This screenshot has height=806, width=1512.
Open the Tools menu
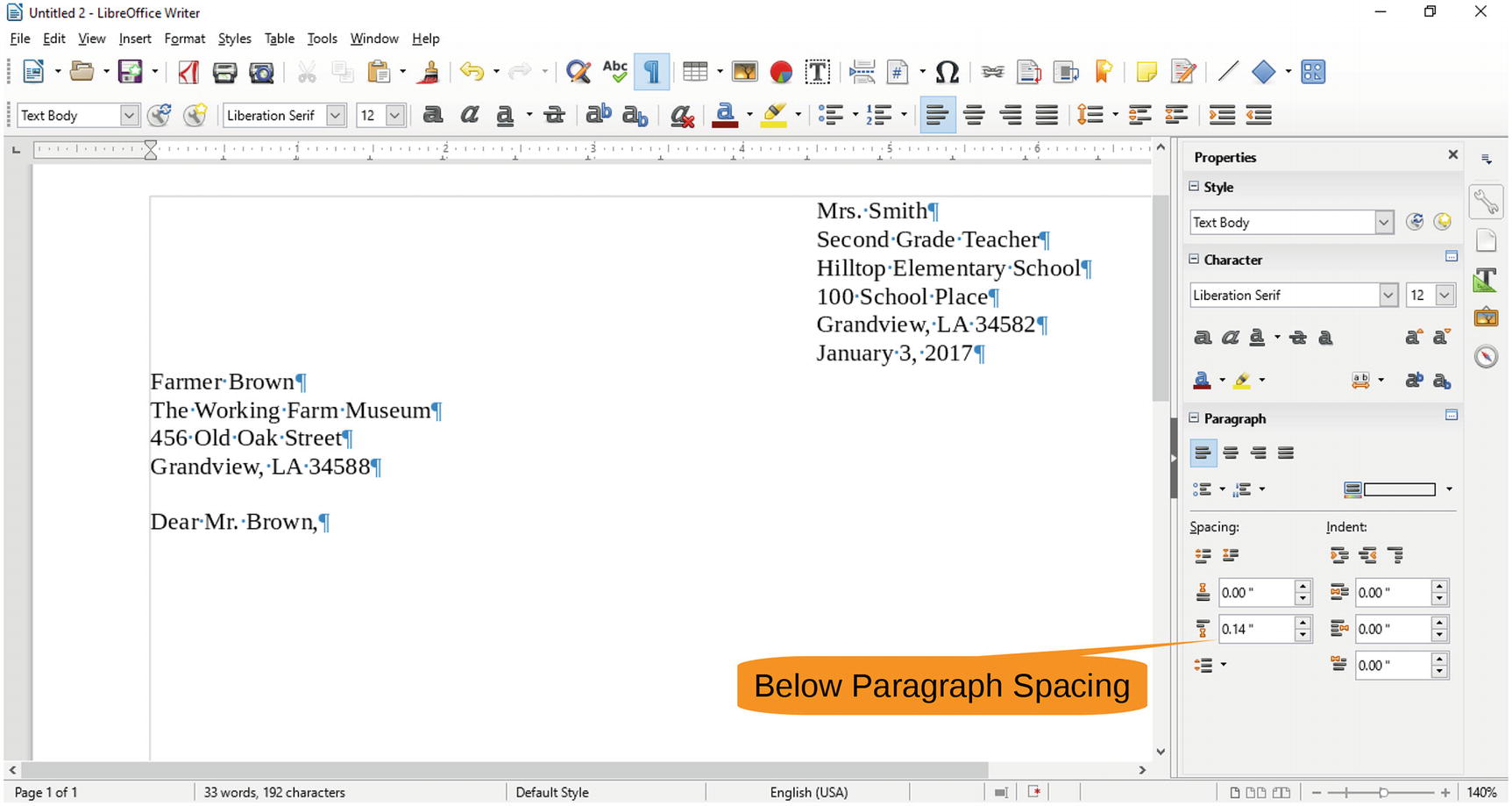pos(322,39)
